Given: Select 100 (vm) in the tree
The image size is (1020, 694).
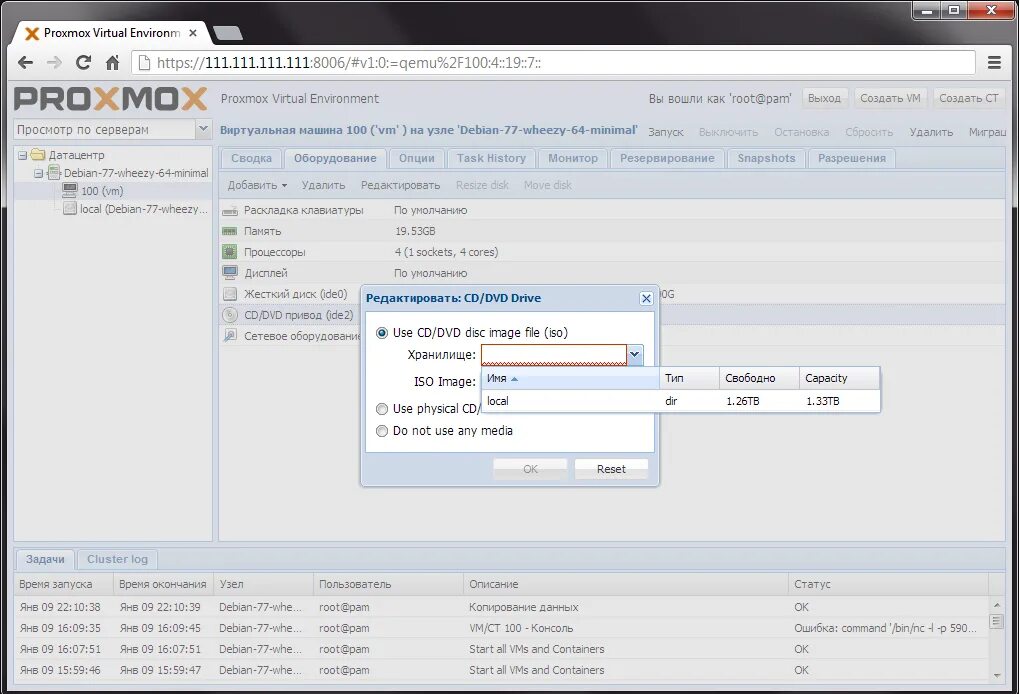Looking at the screenshot, I should (101, 191).
